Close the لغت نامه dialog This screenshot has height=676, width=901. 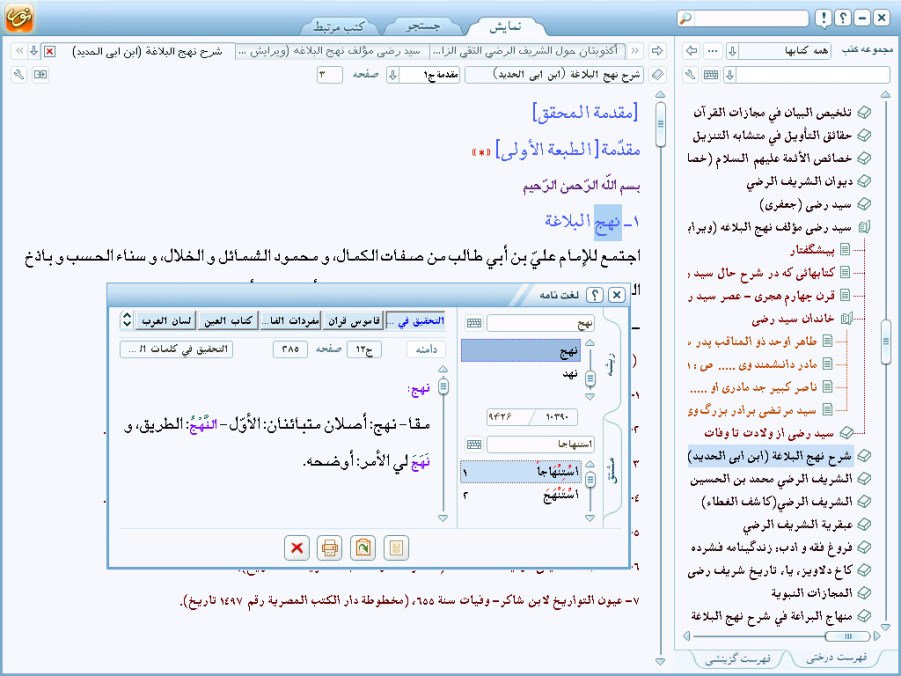coord(617,295)
